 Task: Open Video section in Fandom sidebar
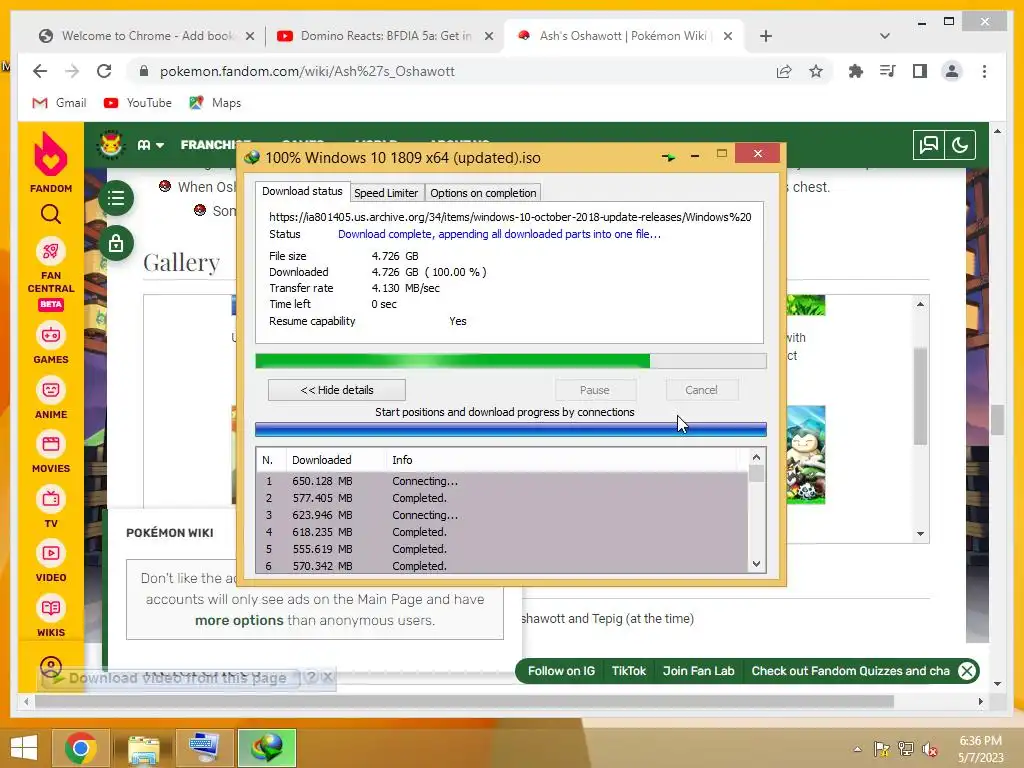tap(51, 562)
